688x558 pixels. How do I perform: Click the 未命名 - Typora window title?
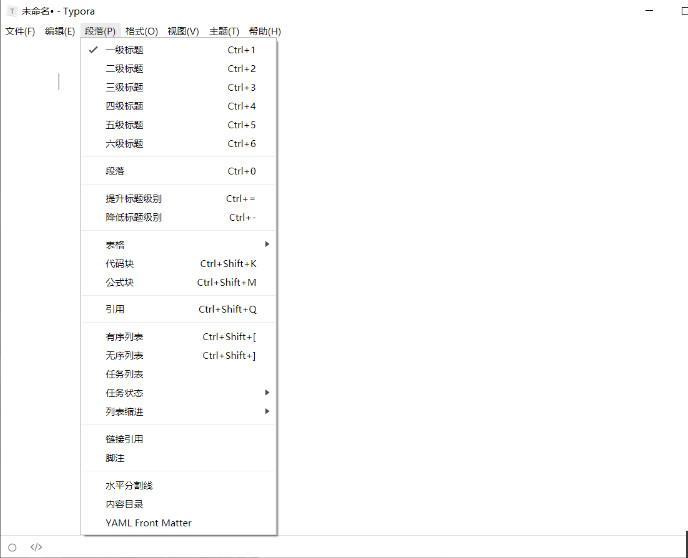click(x=58, y=11)
